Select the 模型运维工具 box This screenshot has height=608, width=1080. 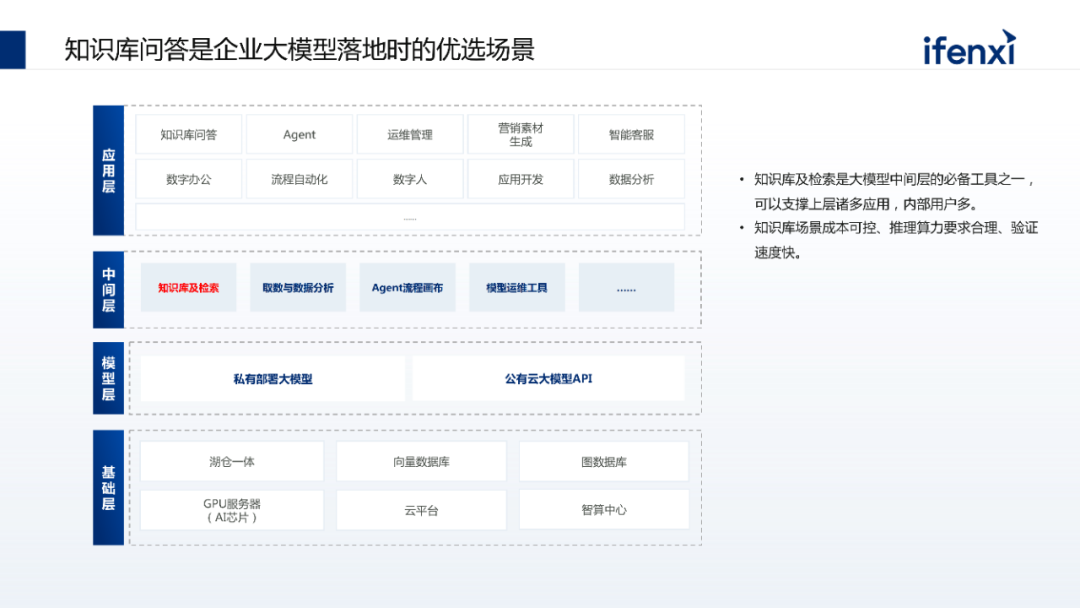click(517, 288)
